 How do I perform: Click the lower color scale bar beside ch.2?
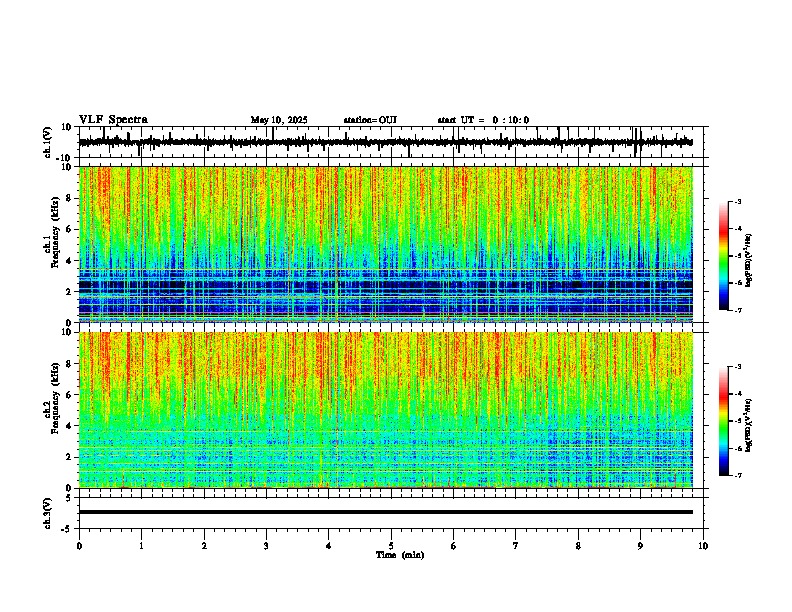click(724, 421)
